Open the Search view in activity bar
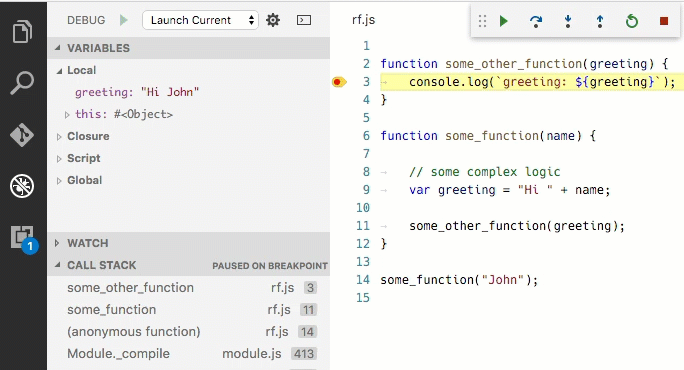684x370 pixels. 22,83
